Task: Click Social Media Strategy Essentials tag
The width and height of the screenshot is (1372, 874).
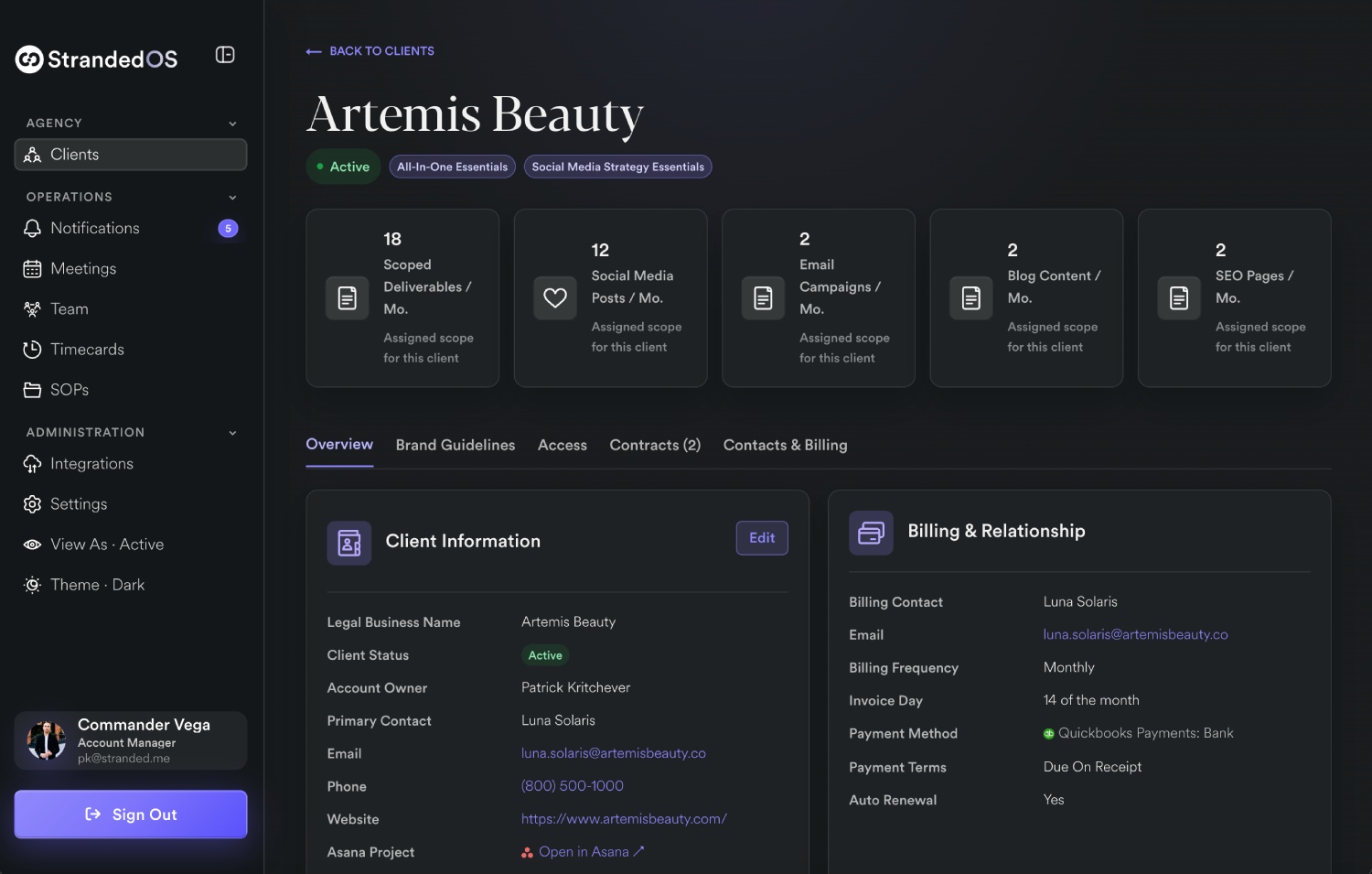Action: tap(618, 167)
